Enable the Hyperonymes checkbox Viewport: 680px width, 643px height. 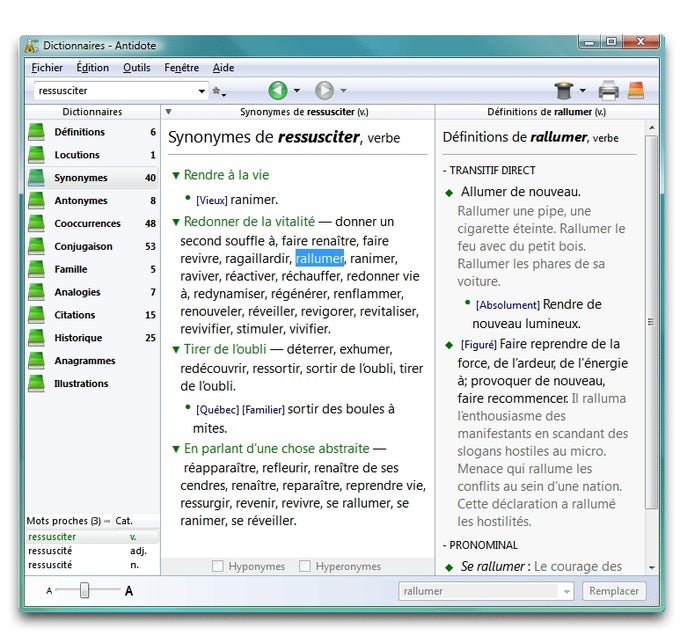tap(305, 566)
